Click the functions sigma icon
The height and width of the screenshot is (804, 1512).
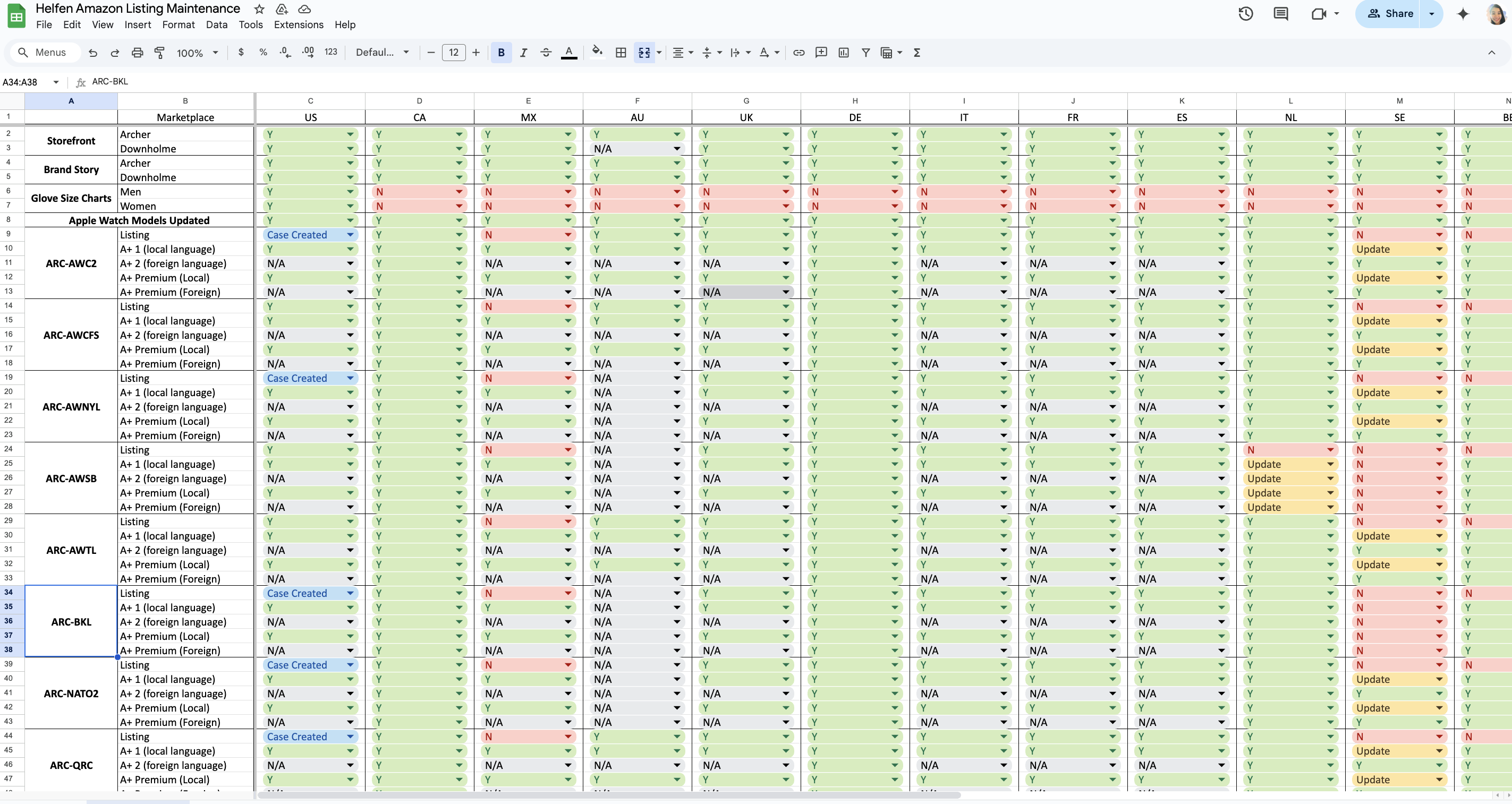click(x=917, y=53)
